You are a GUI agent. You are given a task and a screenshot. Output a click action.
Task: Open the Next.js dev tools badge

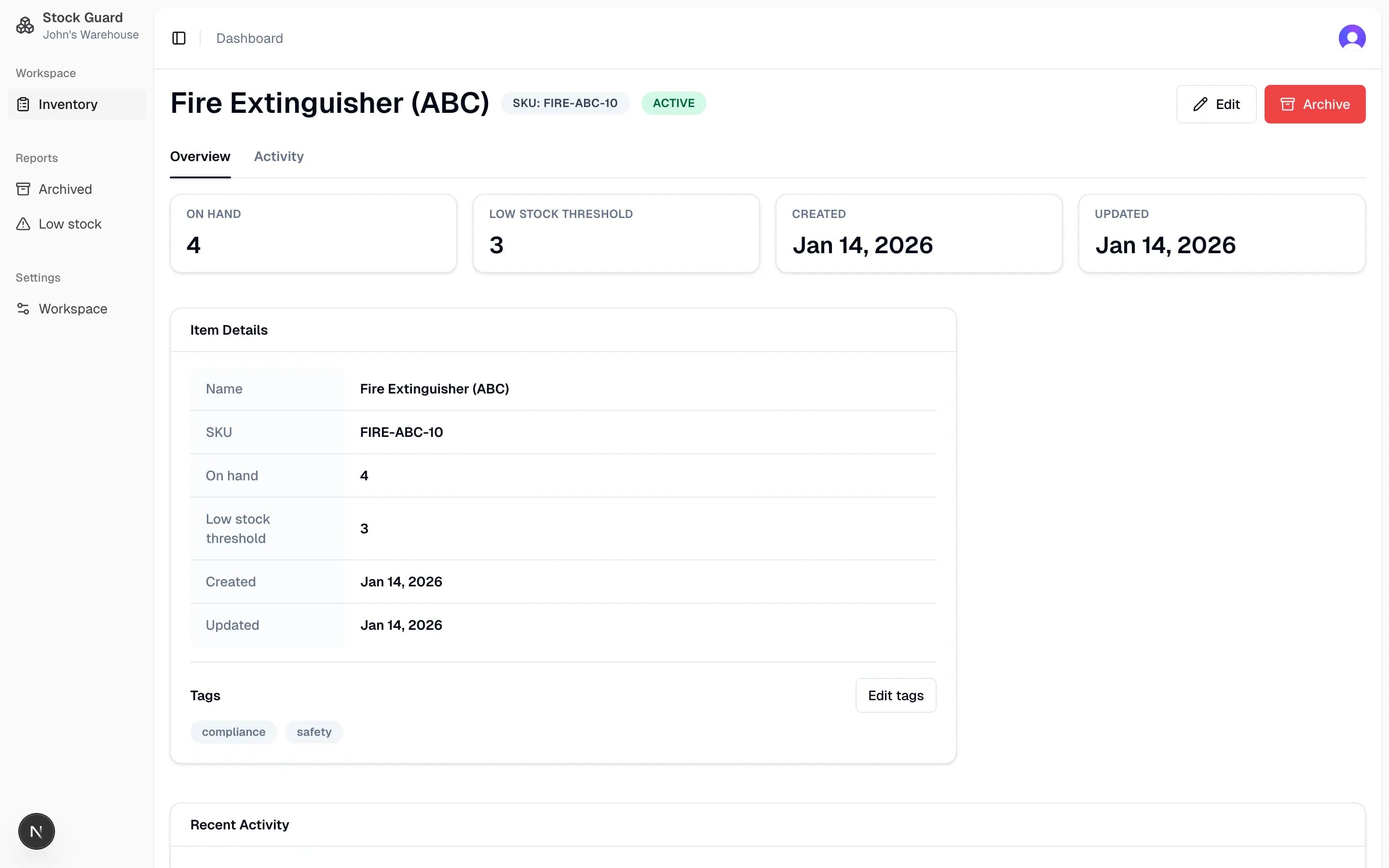36,831
